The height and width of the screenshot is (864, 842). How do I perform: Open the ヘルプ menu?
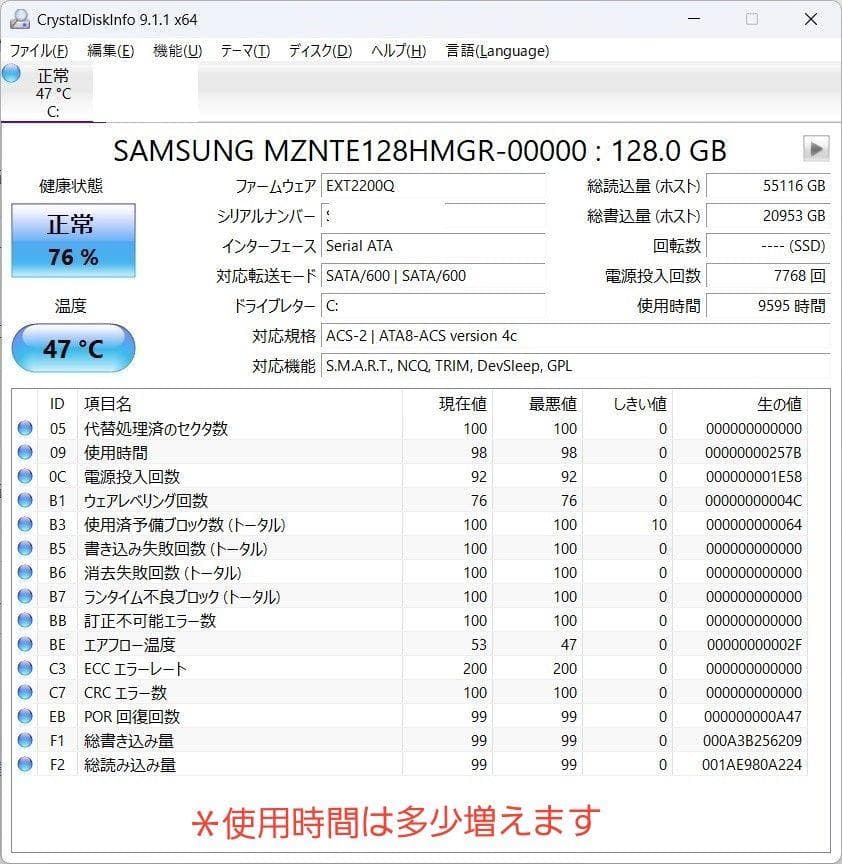[x=396, y=50]
